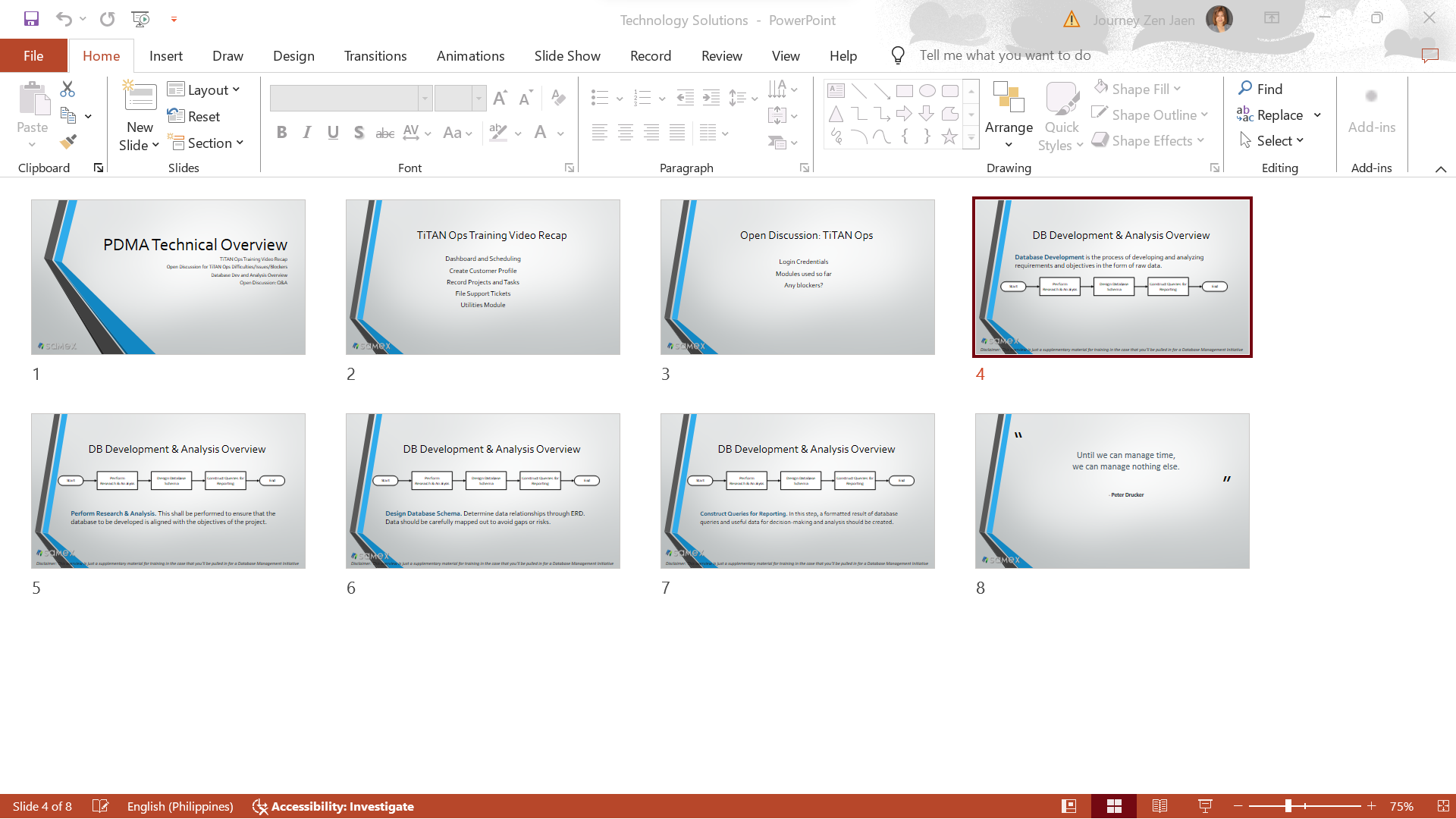Click the New Slide icon
Image resolution: width=1456 pixels, height=819 pixels.
pyautogui.click(x=140, y=97)
